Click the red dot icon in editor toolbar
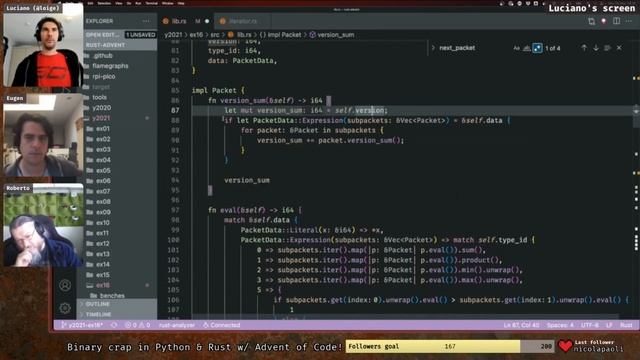This screenshot has width=640, height=360. (x=604, y=21)
